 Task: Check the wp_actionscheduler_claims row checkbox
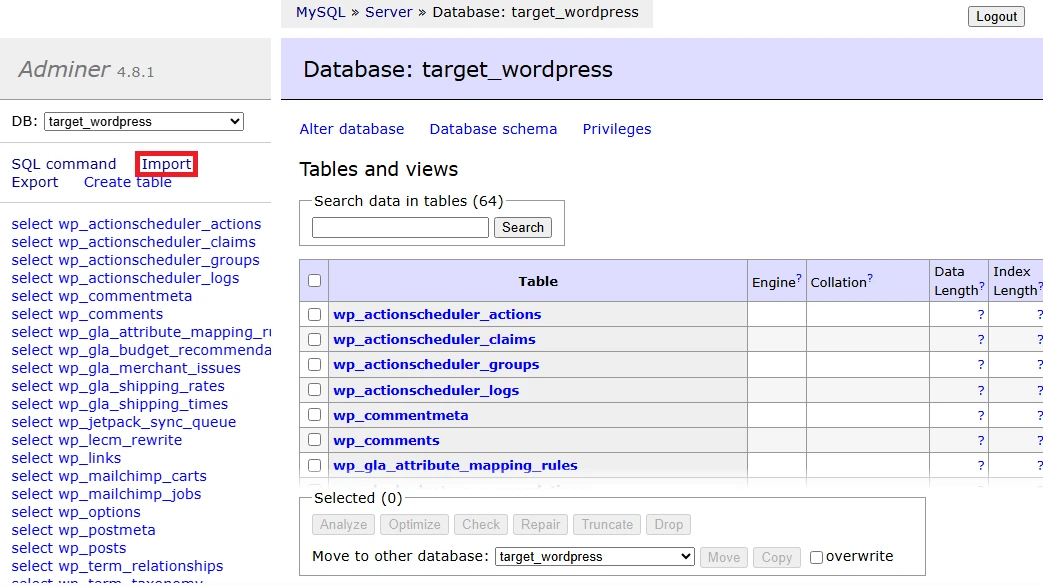(315, 339)
